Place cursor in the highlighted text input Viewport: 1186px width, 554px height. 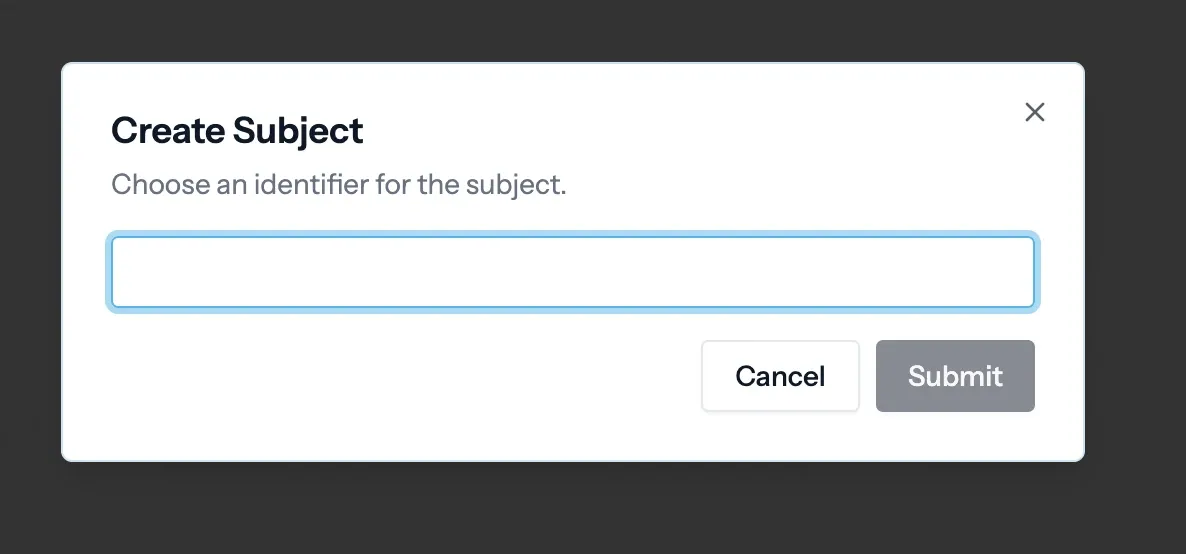coord(572,272)
